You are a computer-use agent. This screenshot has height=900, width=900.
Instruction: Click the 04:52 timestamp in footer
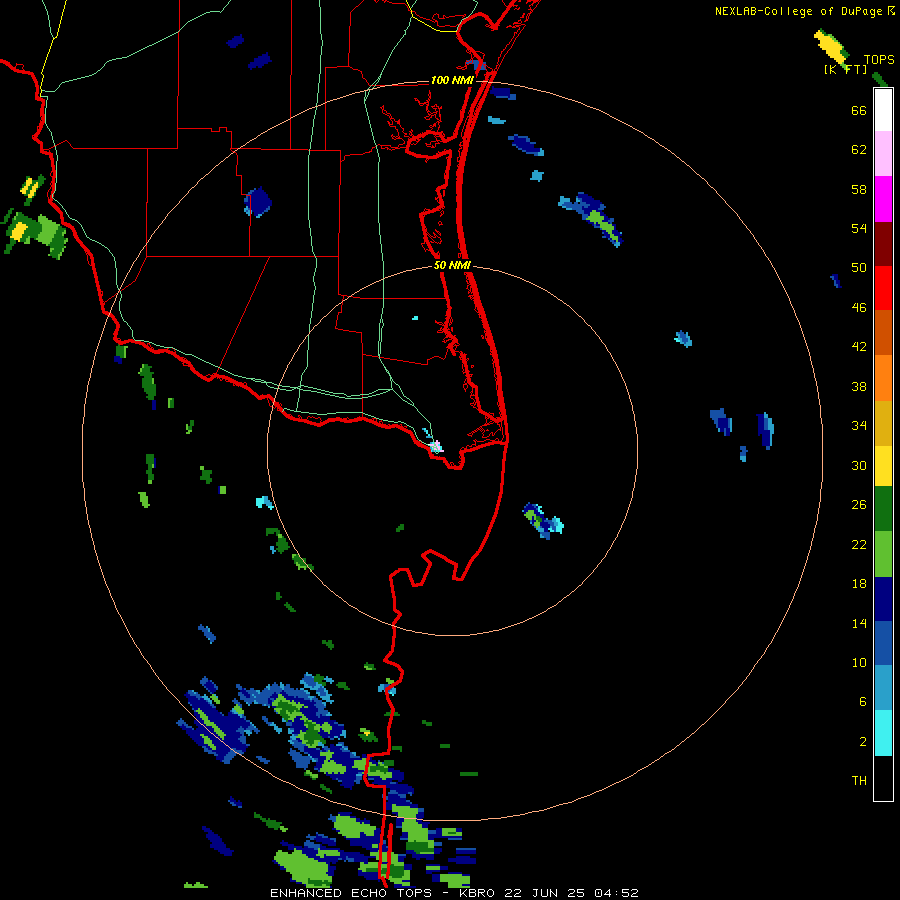tap(616, 893)
